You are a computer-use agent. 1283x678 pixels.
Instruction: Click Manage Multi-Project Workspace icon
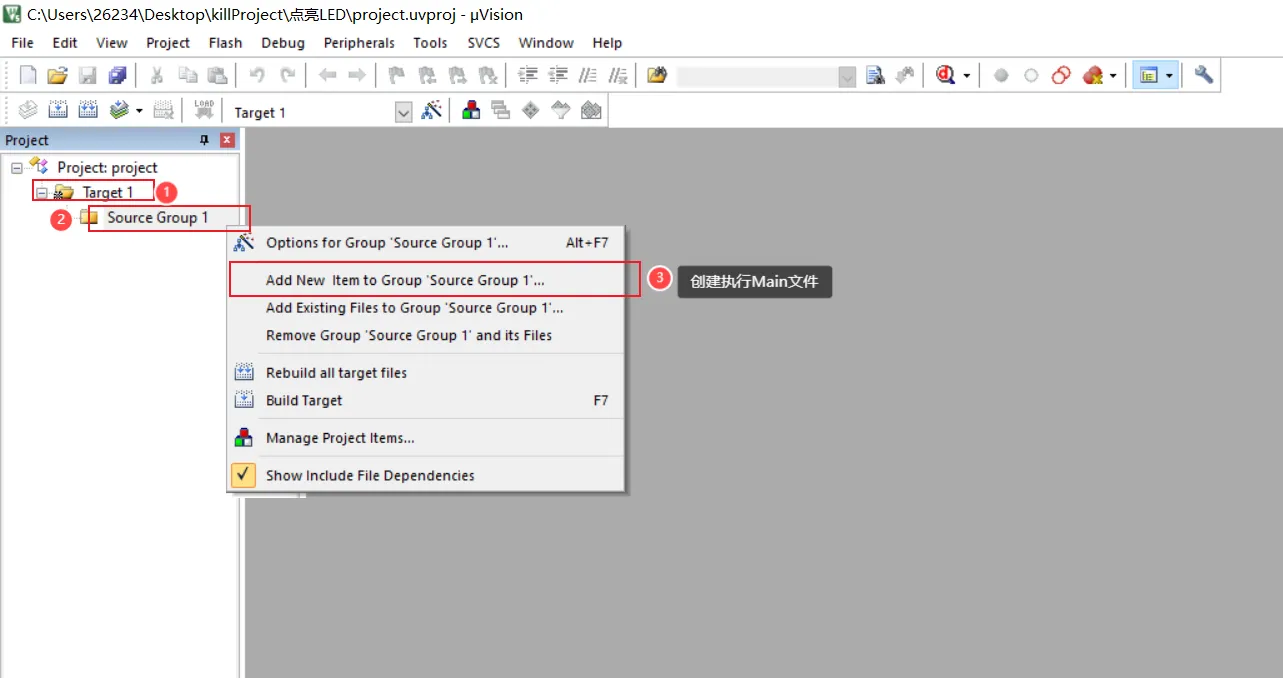(x=500, y=111)
